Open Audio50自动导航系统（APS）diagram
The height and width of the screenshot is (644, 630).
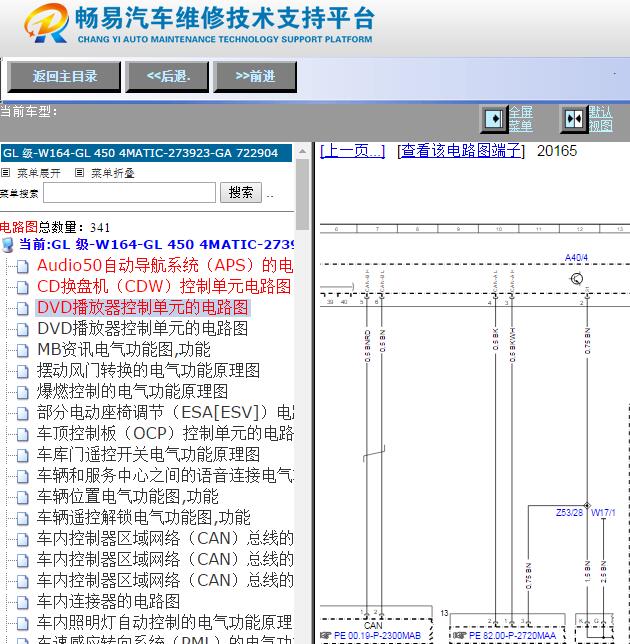[165, 265]
